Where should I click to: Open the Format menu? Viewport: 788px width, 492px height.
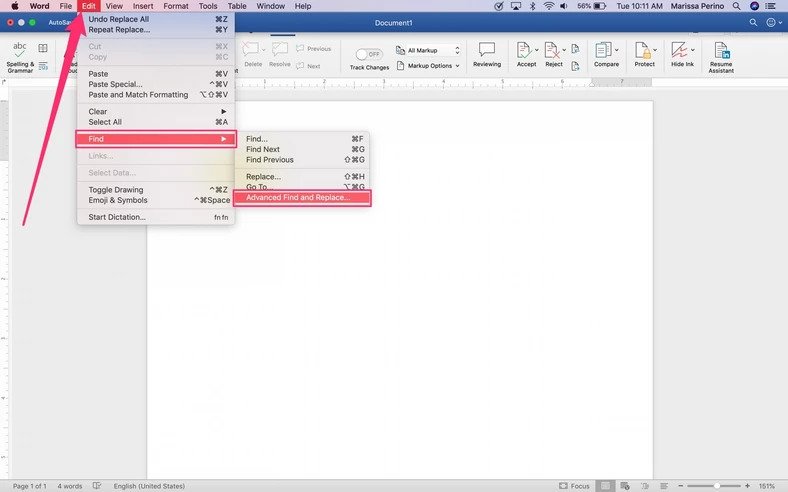pyautogui.click(x=176, y=6)
